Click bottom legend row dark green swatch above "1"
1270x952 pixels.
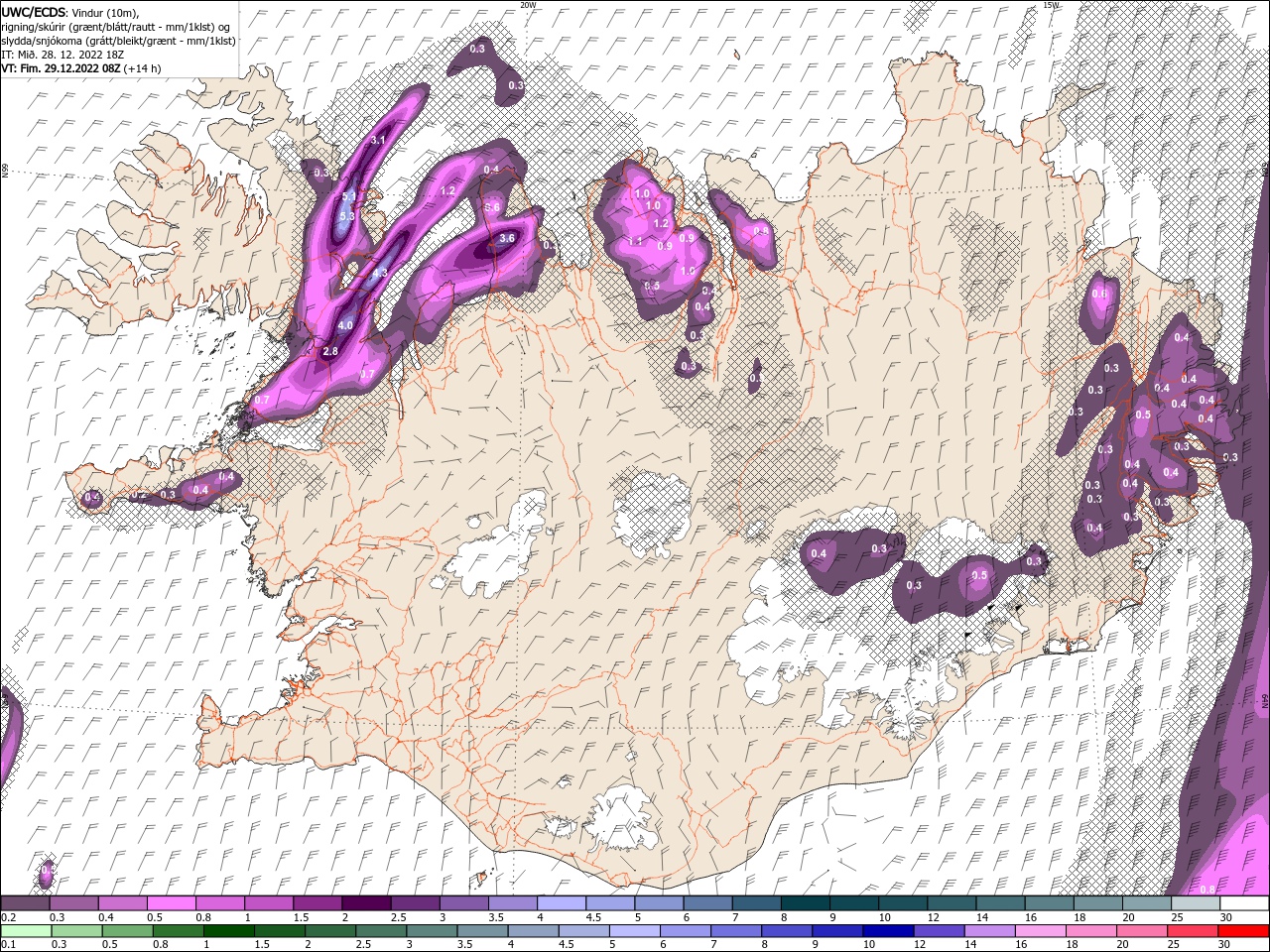[227, 931]
